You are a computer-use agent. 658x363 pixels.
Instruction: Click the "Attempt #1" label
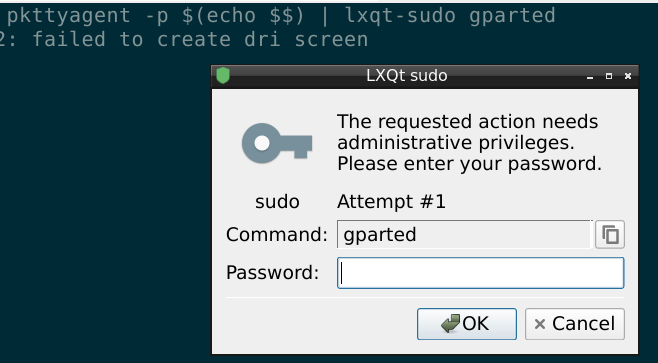tap(391, 202)
